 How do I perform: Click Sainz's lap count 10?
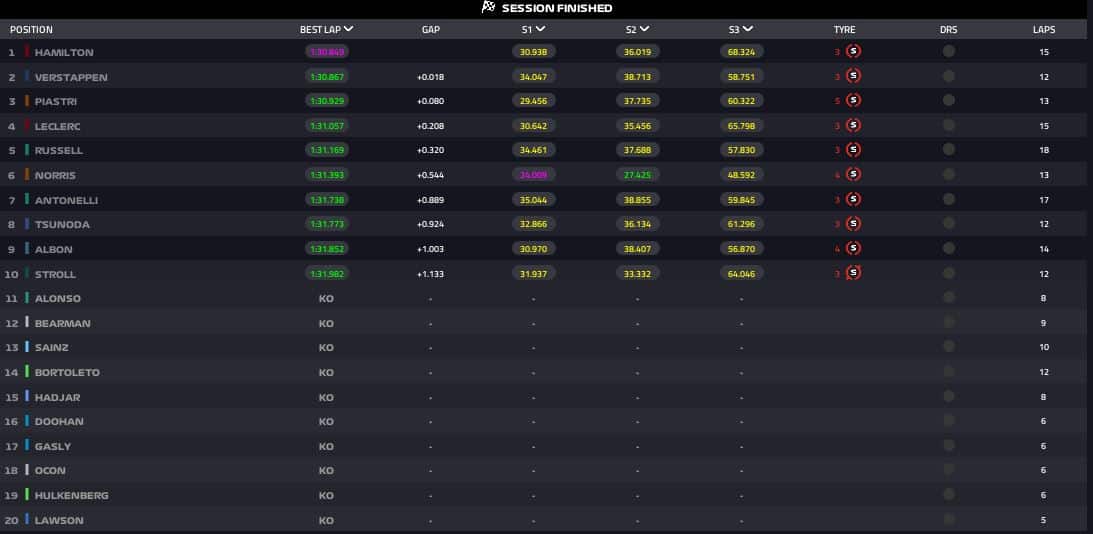pos(1044,347)
